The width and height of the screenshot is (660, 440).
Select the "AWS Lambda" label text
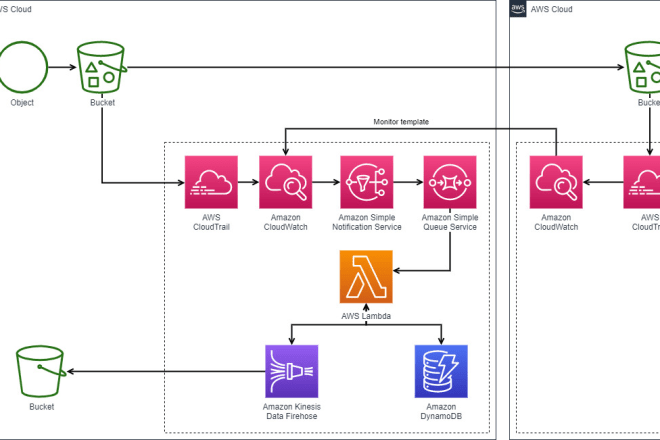(366, 316)
